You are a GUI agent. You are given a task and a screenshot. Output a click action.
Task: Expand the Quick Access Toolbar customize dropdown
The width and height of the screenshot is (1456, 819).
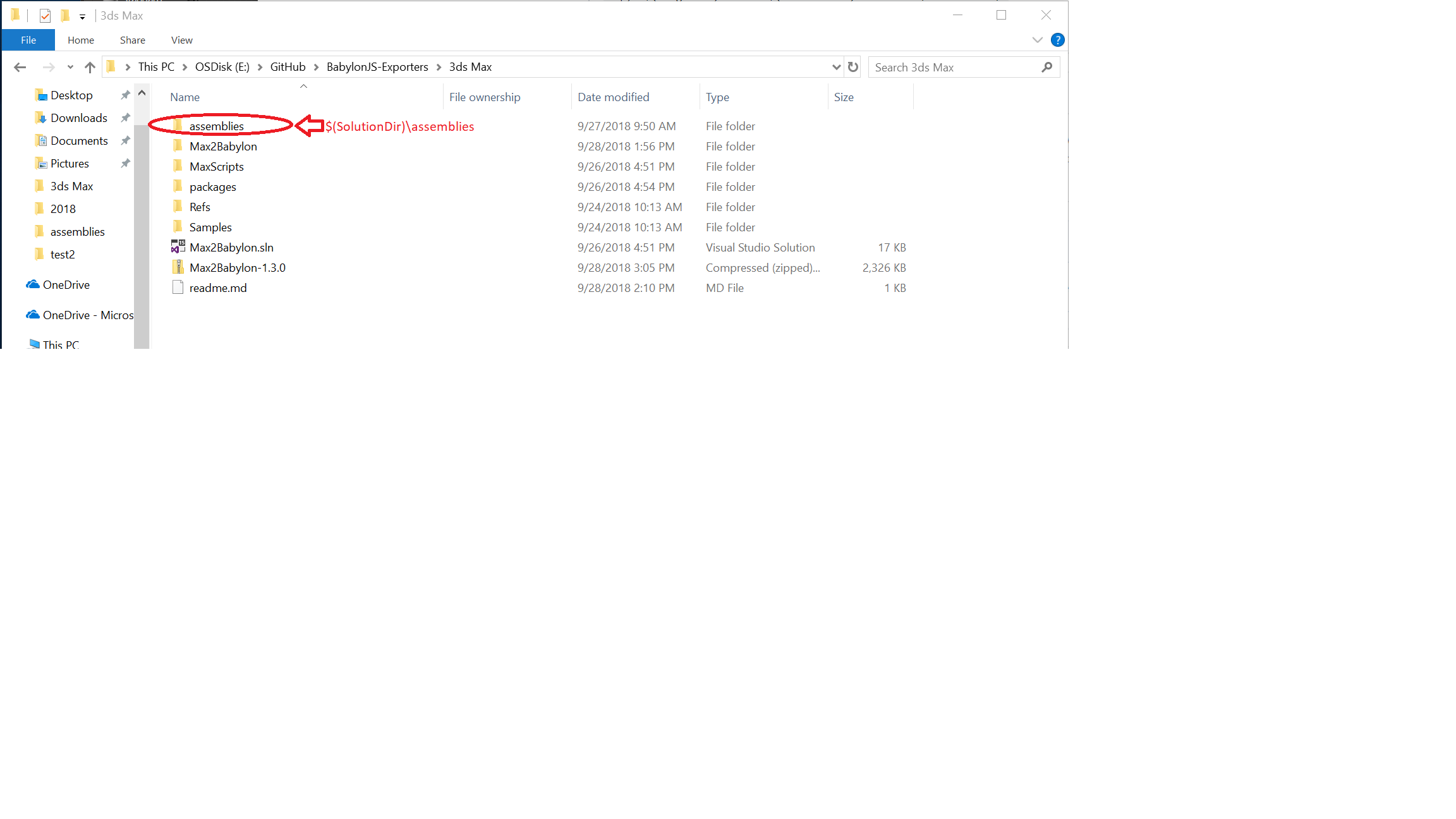pyautogui.click(x=82, y=17)
